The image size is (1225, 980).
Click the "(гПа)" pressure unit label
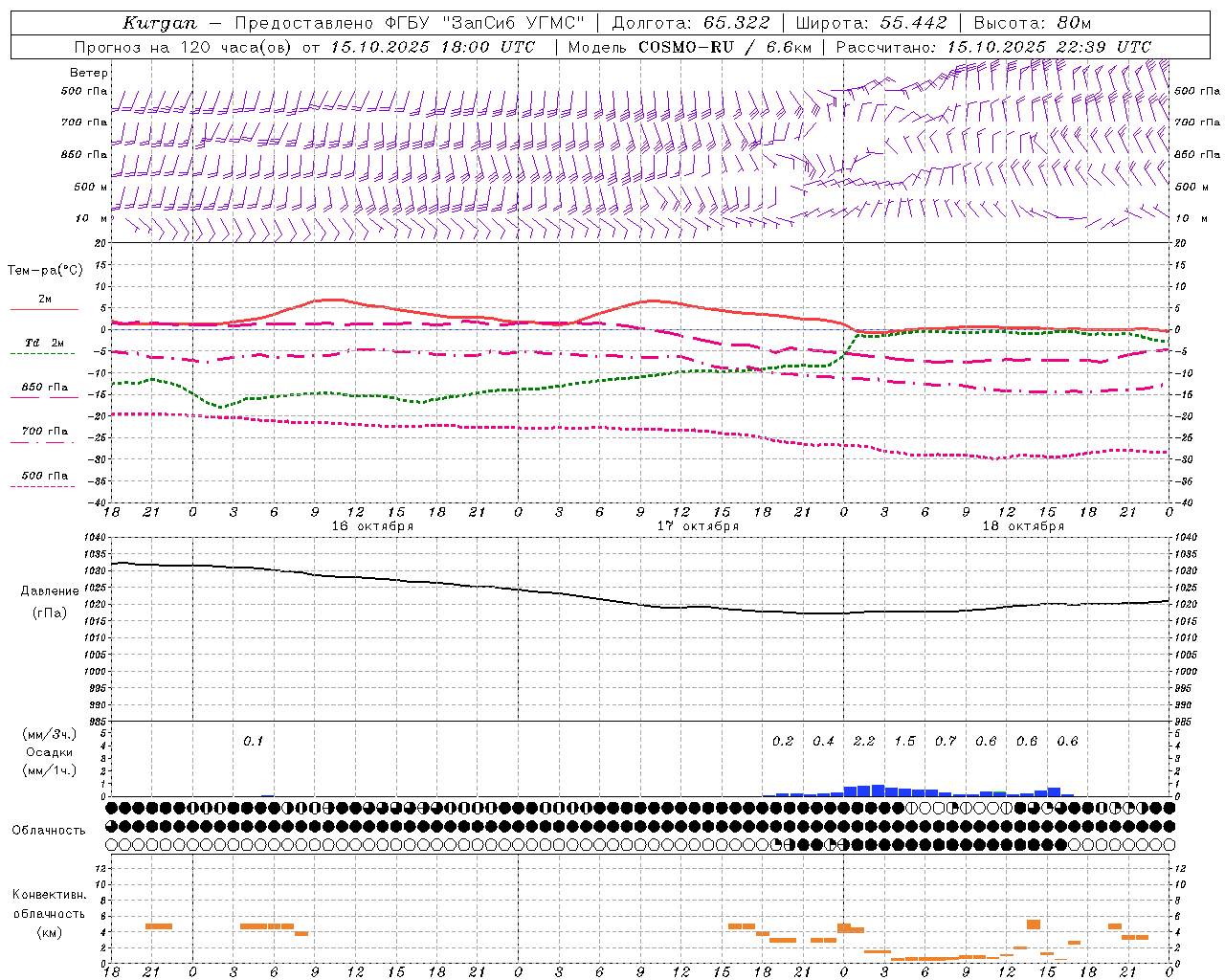coord(50,612)
